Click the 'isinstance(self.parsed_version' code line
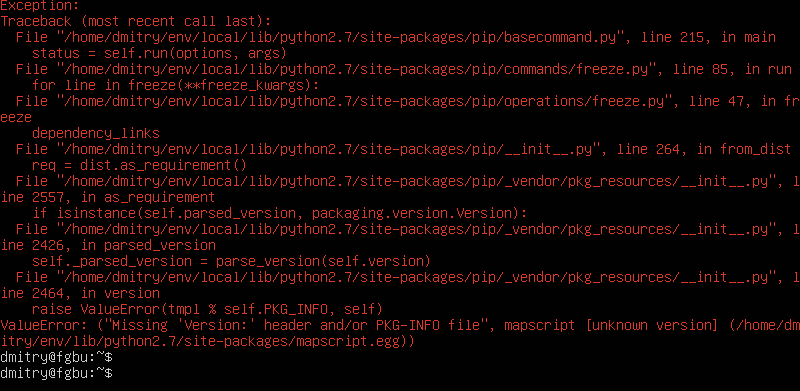Screen dimensions: 800x391 pos(279,213)
